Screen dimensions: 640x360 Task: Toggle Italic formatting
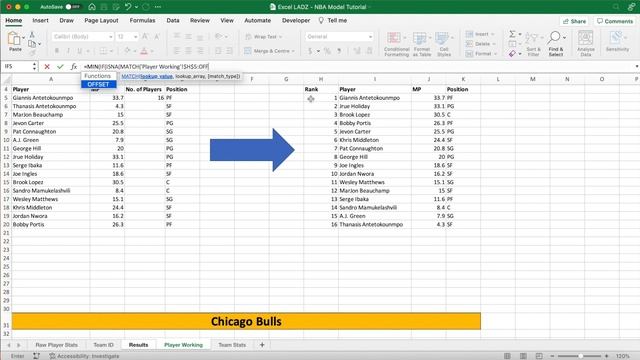68,51
